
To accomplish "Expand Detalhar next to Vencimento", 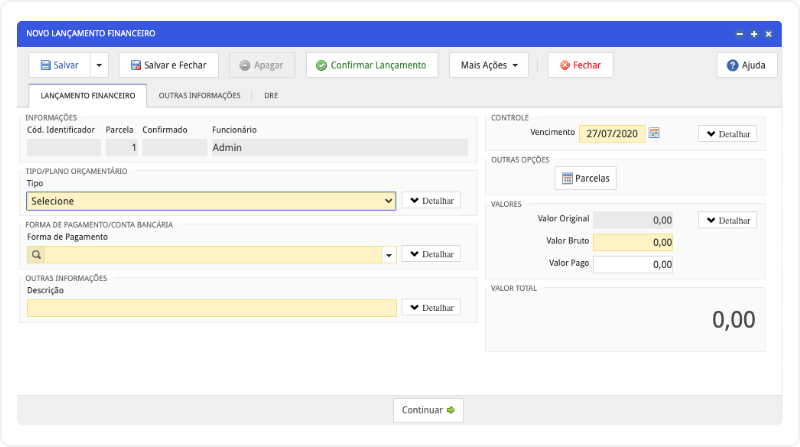I will pos(727,133).
